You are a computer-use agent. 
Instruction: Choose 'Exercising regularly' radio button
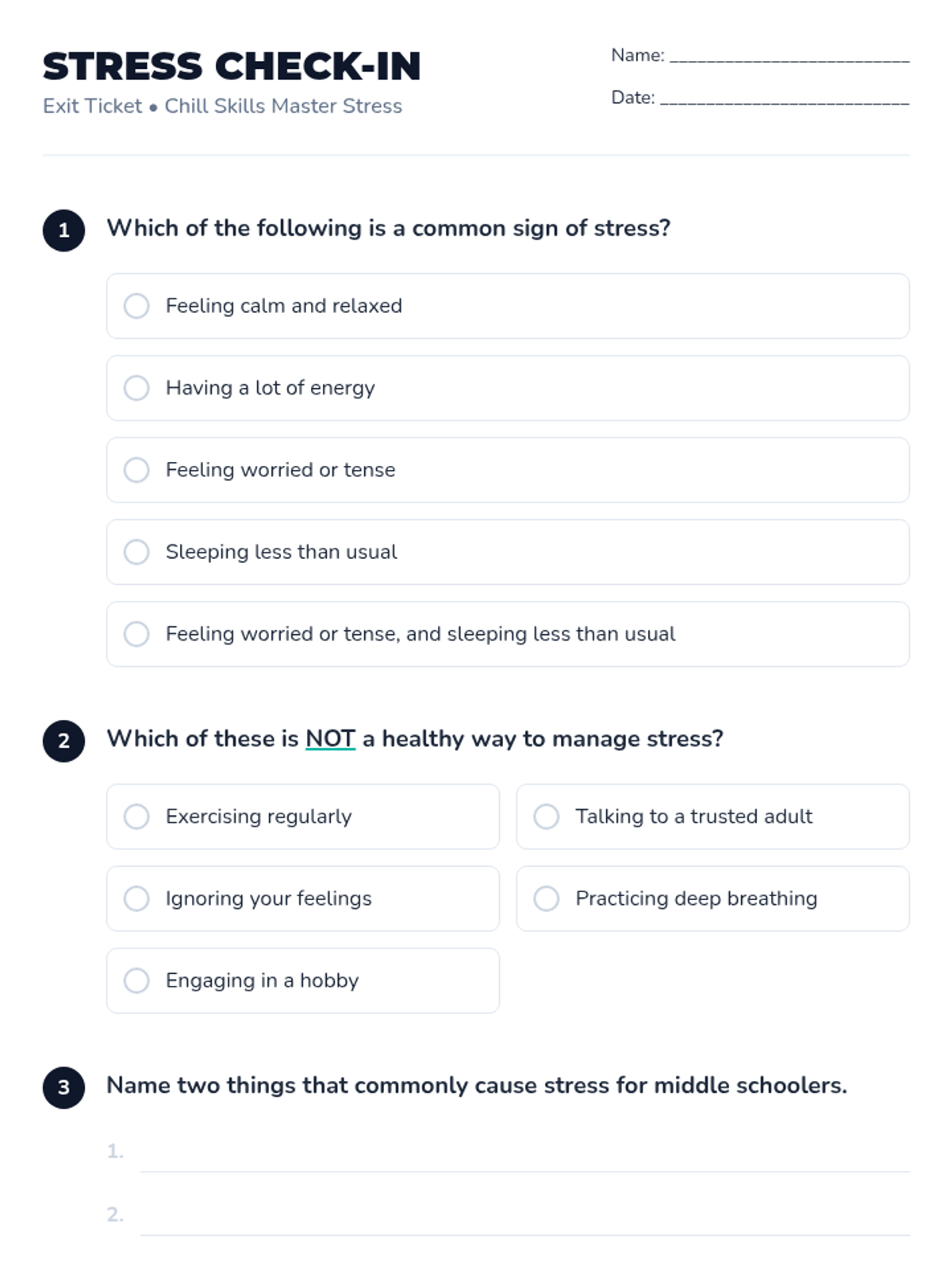coord(136,817)
